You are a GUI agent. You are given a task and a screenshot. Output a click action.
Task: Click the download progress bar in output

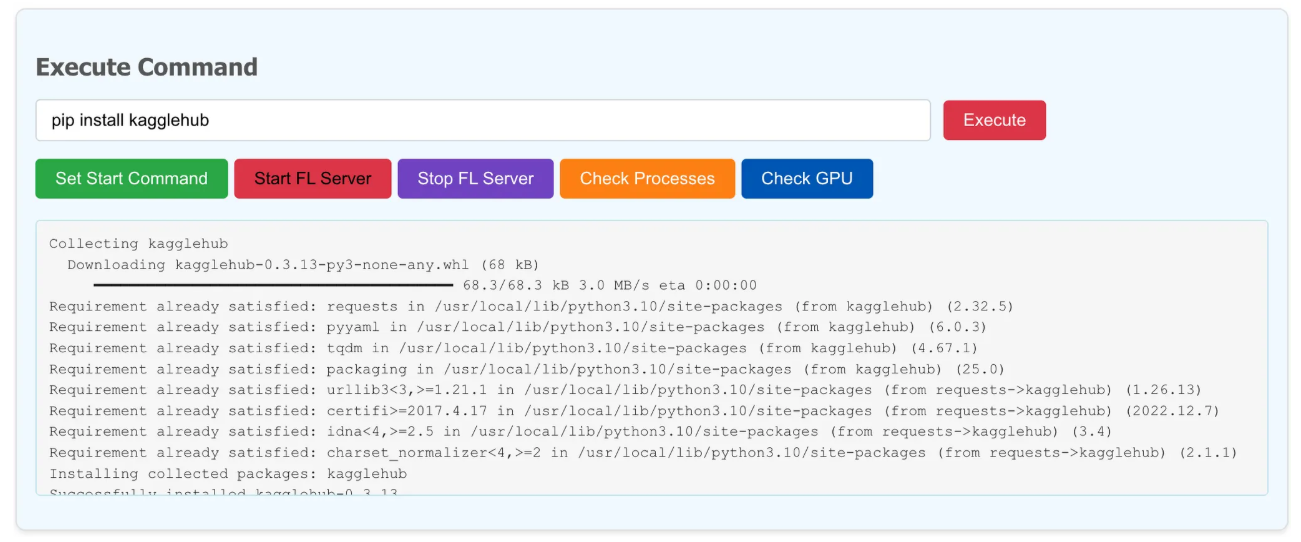click(272, 285)
